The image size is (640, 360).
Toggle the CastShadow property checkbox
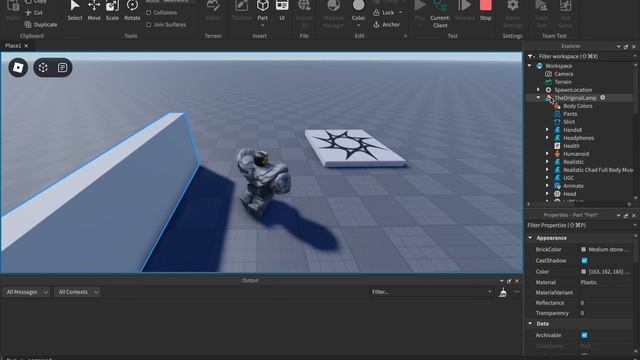584,260
